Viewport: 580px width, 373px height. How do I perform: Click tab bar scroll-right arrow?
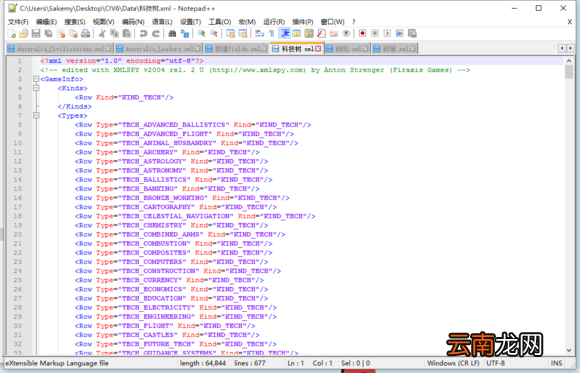(570, 48)
